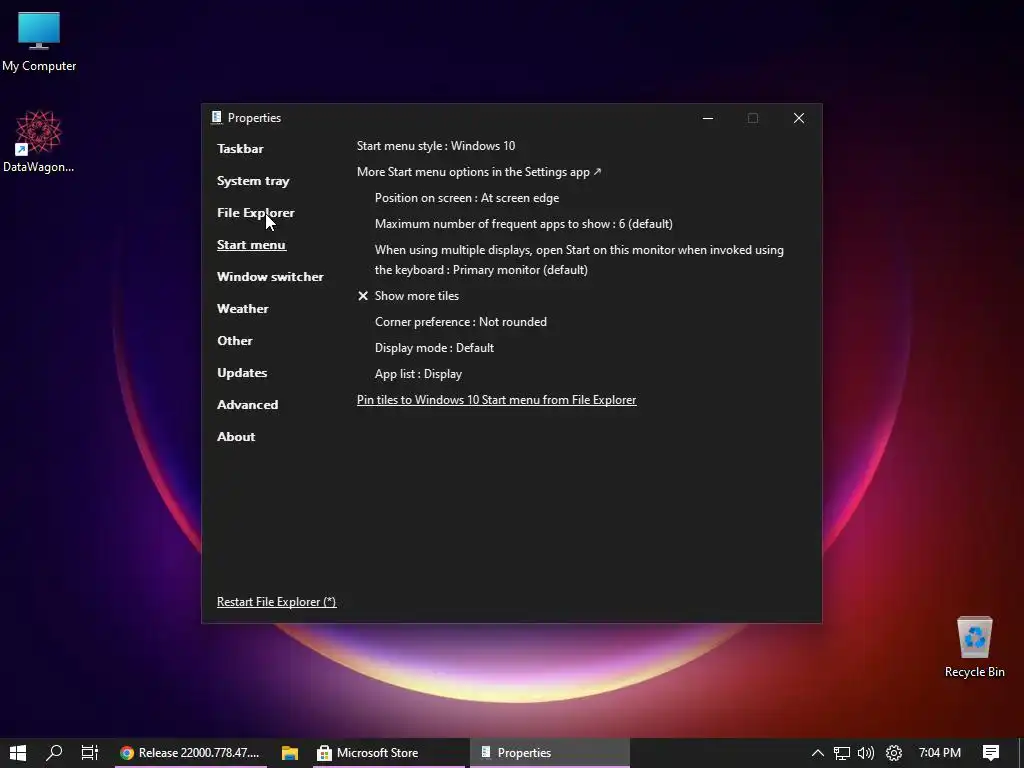Open the File Explorer section
Viewport: 1024px width, 768px height.
tap(255, 213)
